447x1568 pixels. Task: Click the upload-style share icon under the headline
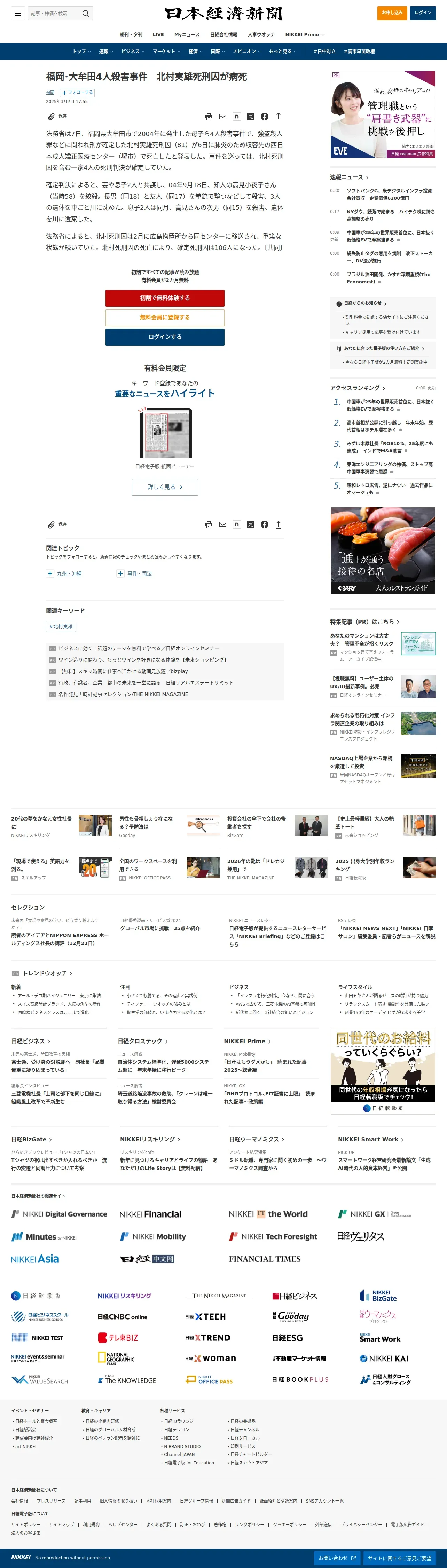pos(278,117)
